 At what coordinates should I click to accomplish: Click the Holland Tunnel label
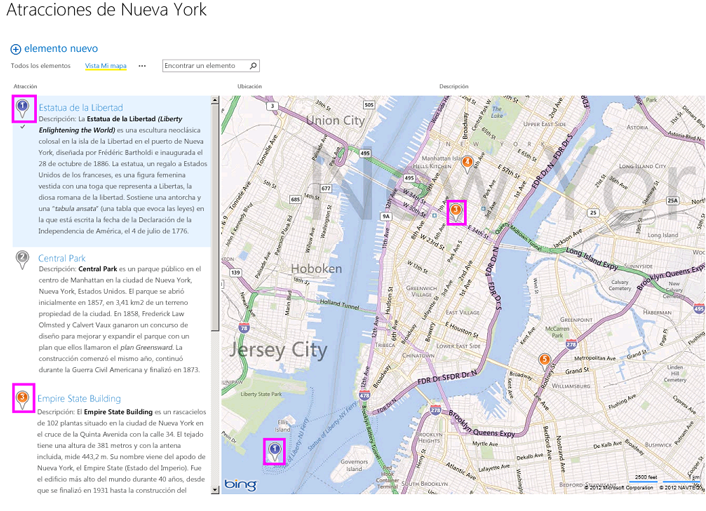[x=340, y=304]
